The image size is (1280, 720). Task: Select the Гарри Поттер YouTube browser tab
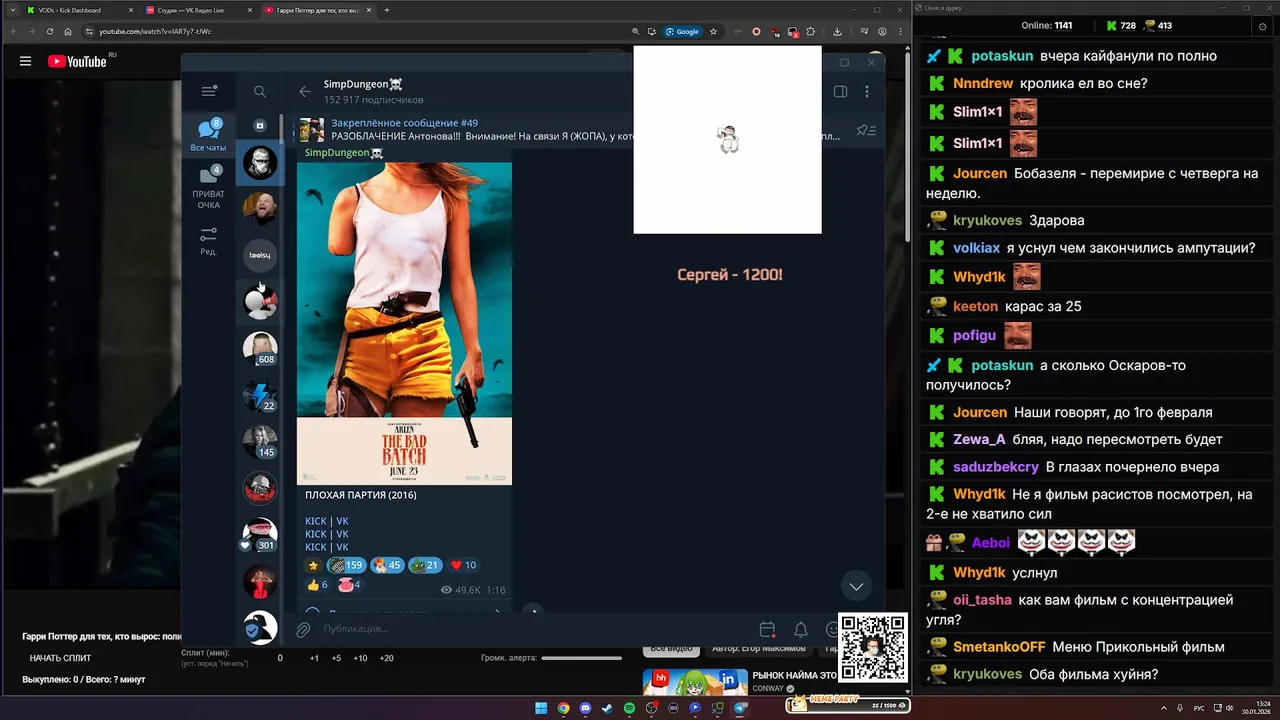pyautogui.click(x=319, y=10)
